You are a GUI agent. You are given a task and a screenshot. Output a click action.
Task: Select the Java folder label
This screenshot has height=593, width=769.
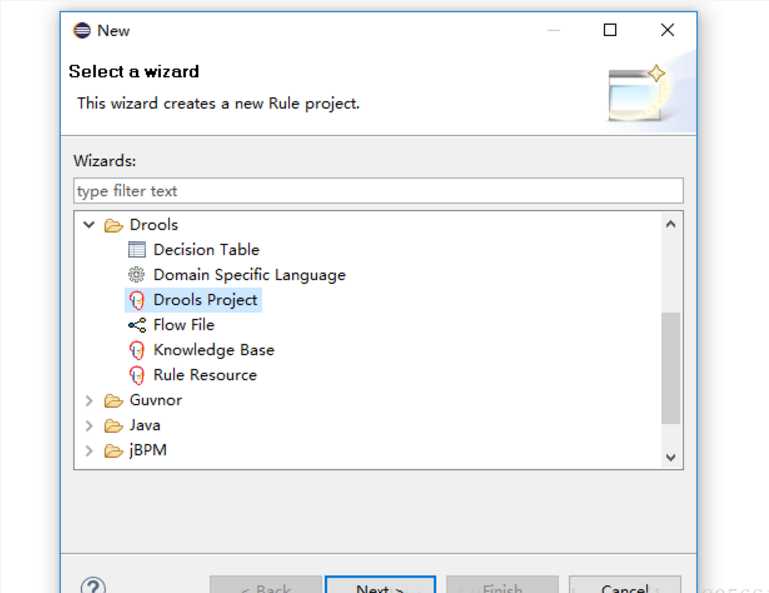coord(145,425)
